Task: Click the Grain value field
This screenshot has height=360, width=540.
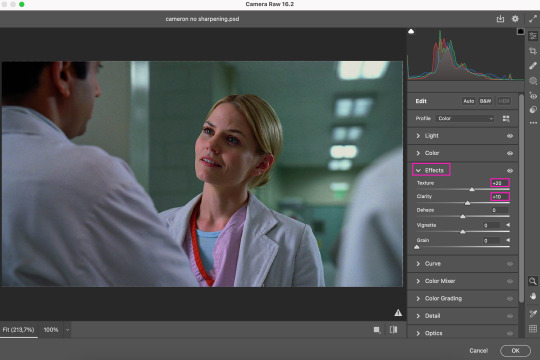Action: [491, 240]
